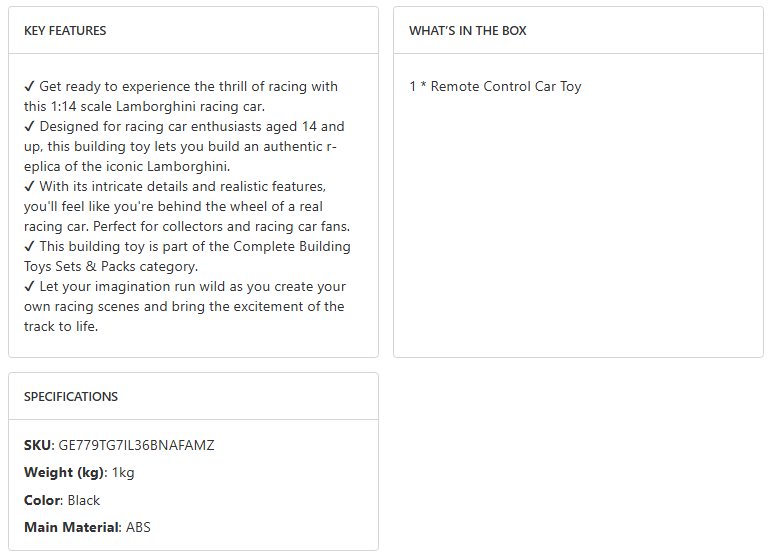Click the SPECIFICATIONS heading
The height and width of the screenshot is (557, 773).
71,397
